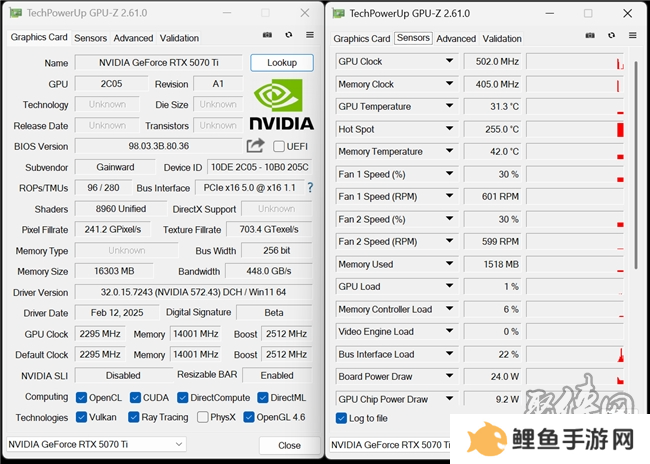This screenshot has width=650, height=464.
Task: Switch to Graphics Card tab in right window
Action: click(x=361, y=39)
